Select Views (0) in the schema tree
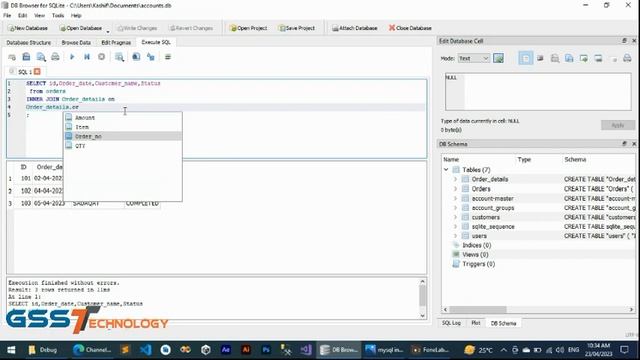Screen dimensions: 640x360 click(x=475, y=255)
